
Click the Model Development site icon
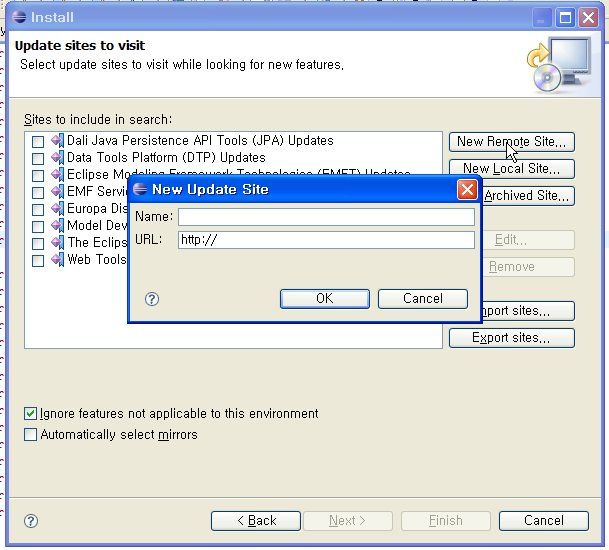(x=57, y=226)
